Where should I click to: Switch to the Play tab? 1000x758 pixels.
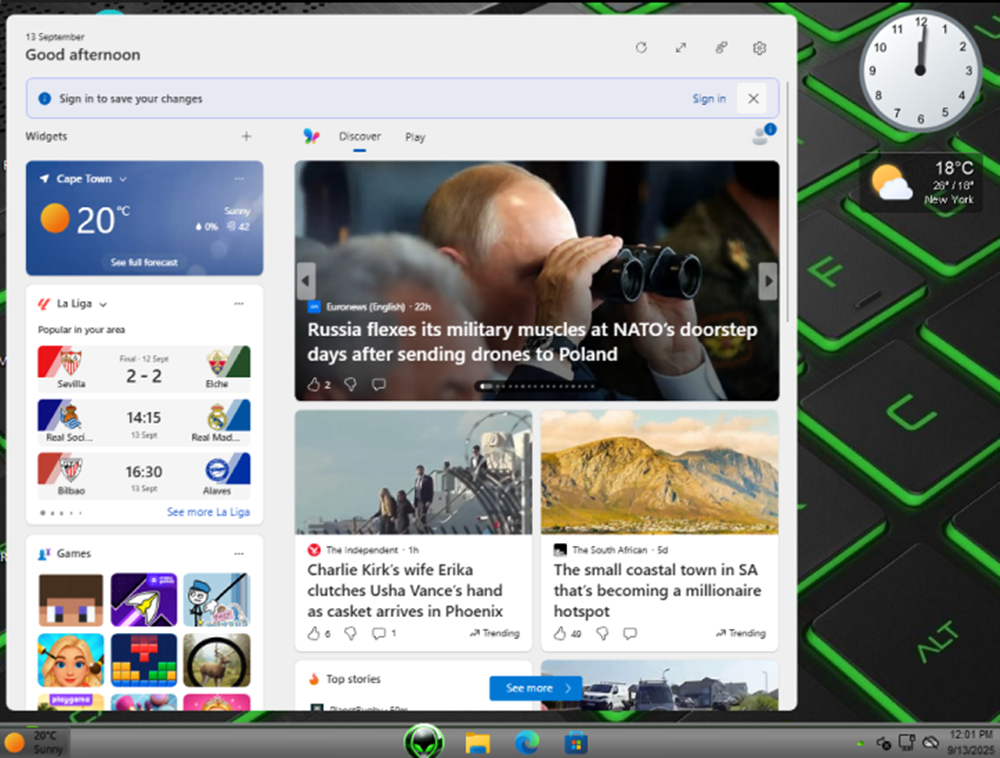[x=415, y=137]
